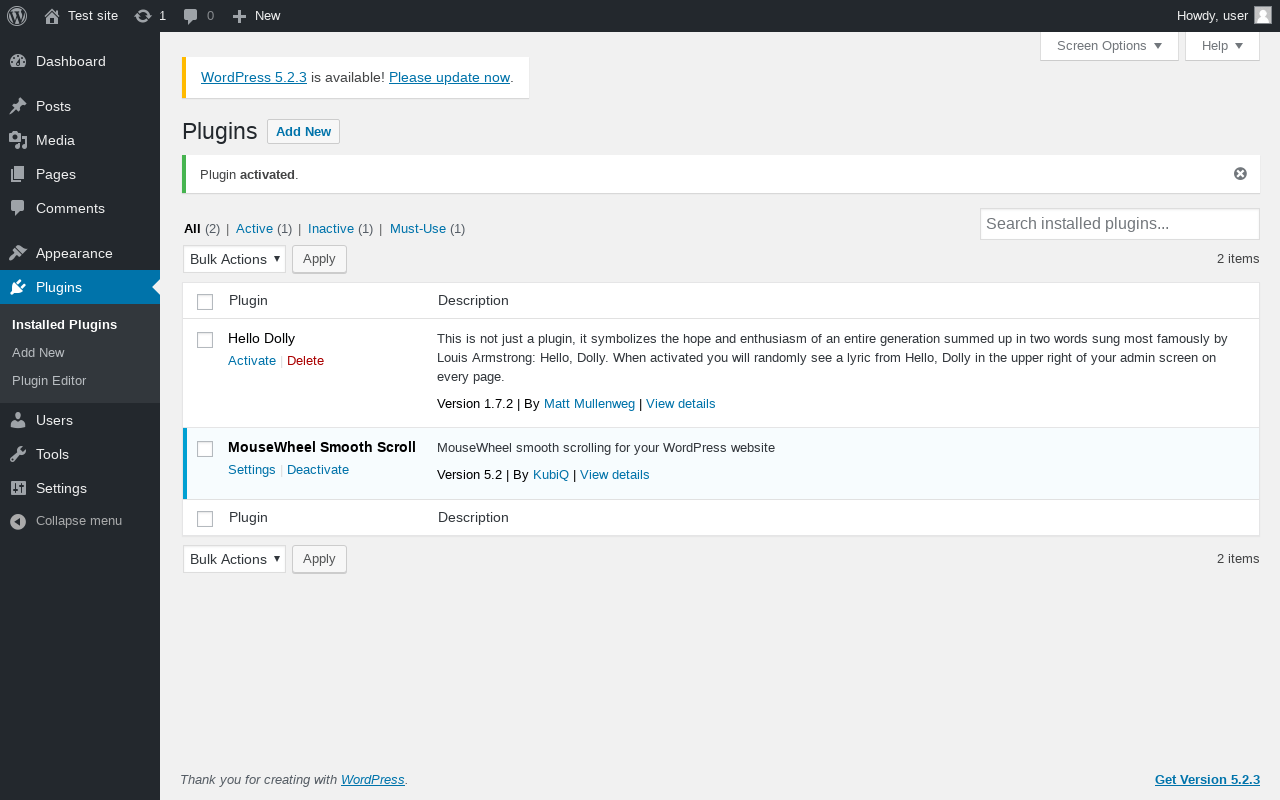Click the Pages icon in sidebar
The width and height of the screenshot is (1280, 800).
(x=18, y=174)
